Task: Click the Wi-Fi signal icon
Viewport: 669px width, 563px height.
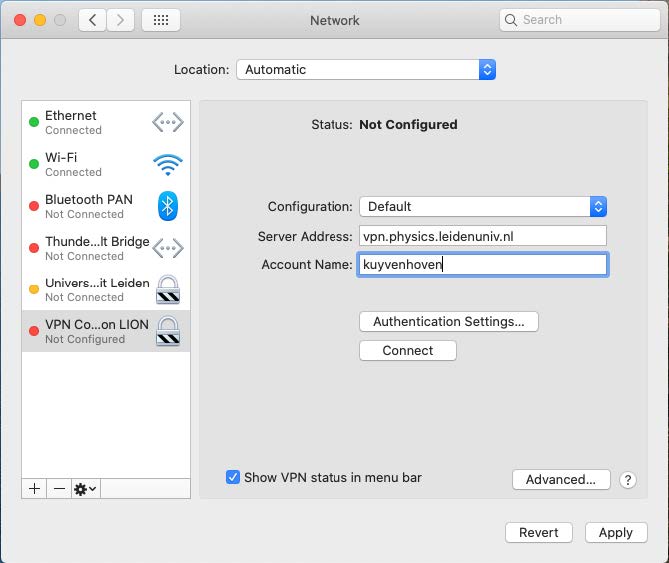Action: [x=168, y=164]
